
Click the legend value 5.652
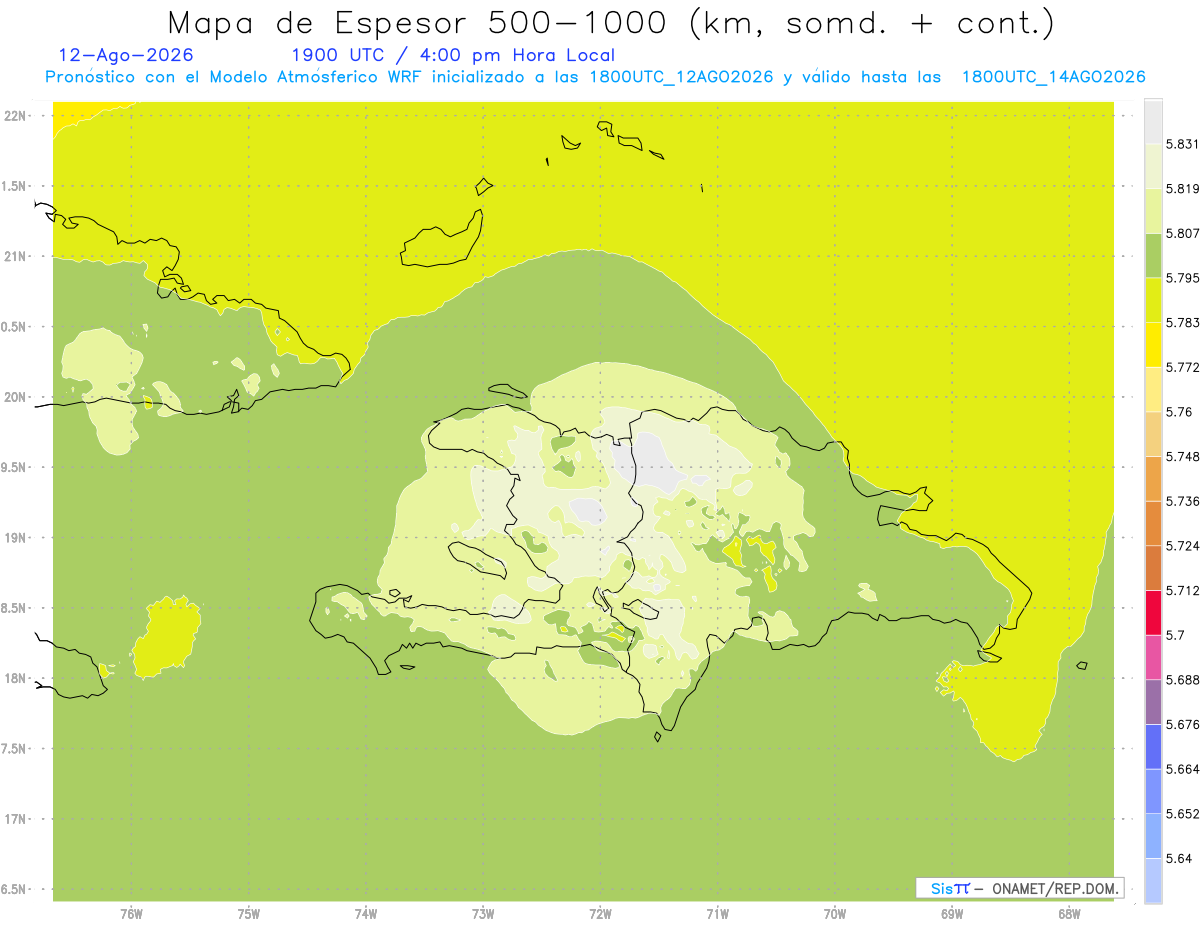(x=1182, y=814)
